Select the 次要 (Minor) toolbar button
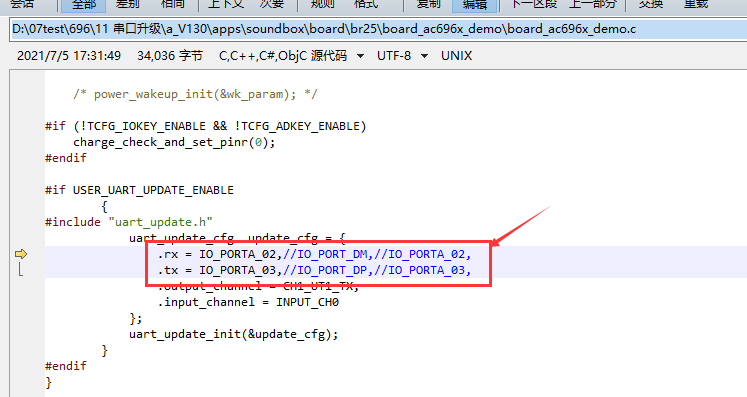 (272, 5)
